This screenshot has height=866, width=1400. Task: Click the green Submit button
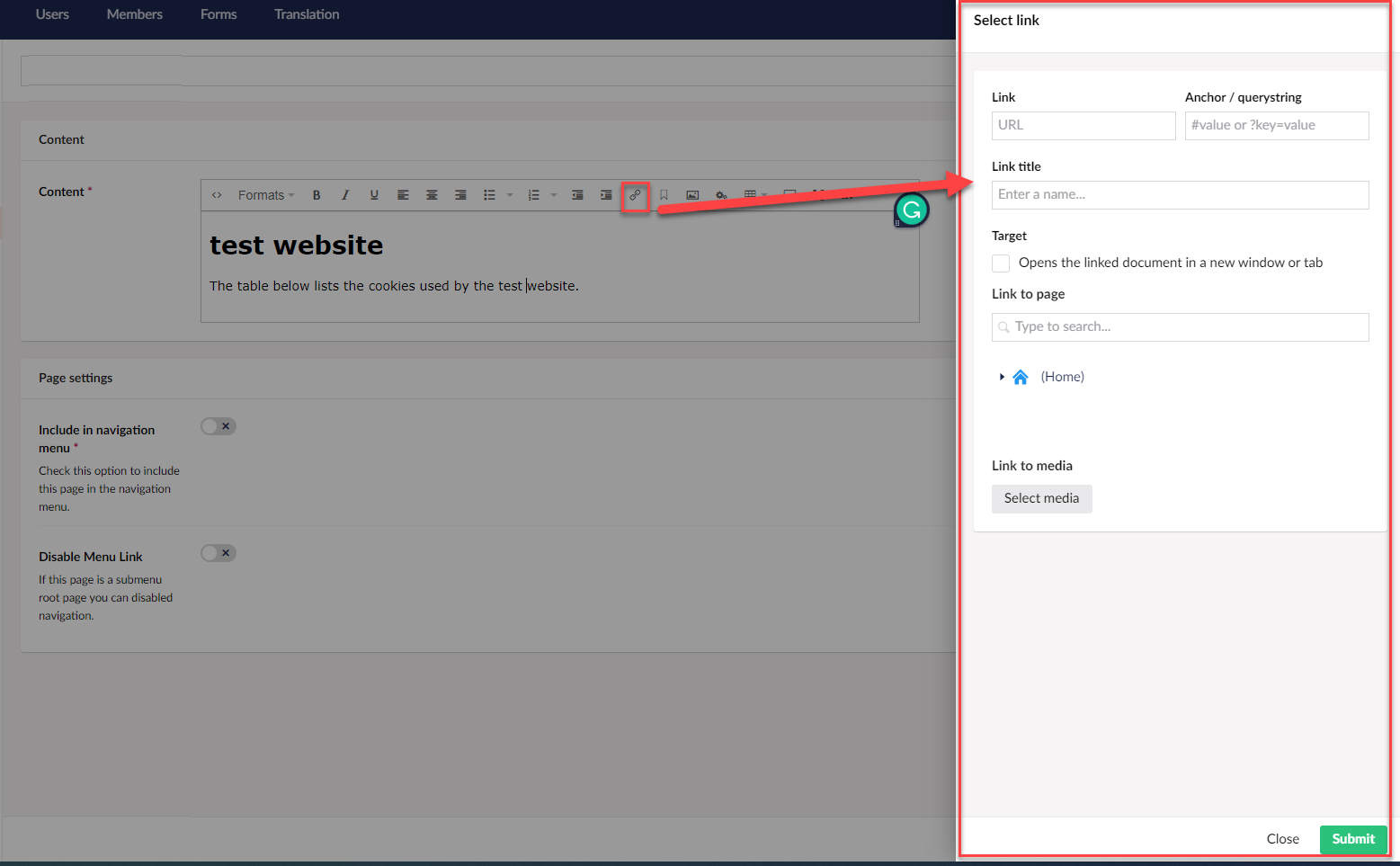1352,839
